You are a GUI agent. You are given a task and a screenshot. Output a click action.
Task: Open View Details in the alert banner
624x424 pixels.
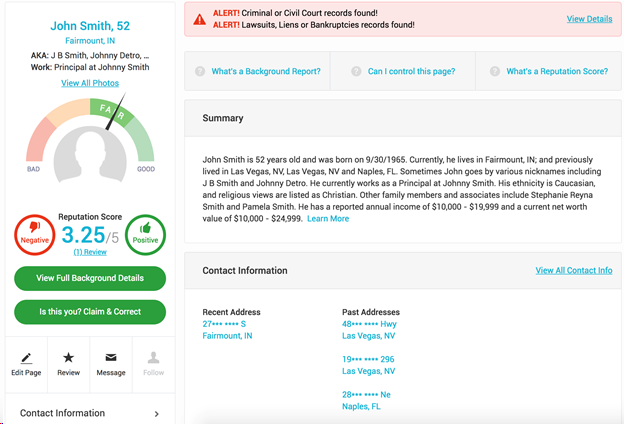click(x=589, y=19)
